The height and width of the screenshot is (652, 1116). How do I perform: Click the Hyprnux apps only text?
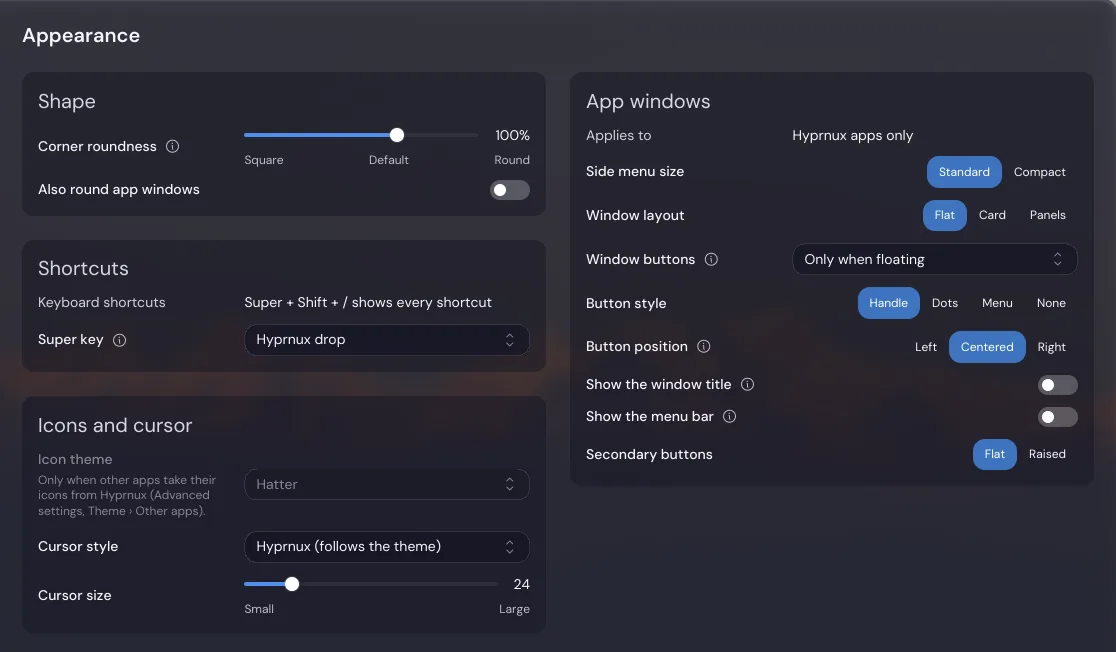[853, 135]
